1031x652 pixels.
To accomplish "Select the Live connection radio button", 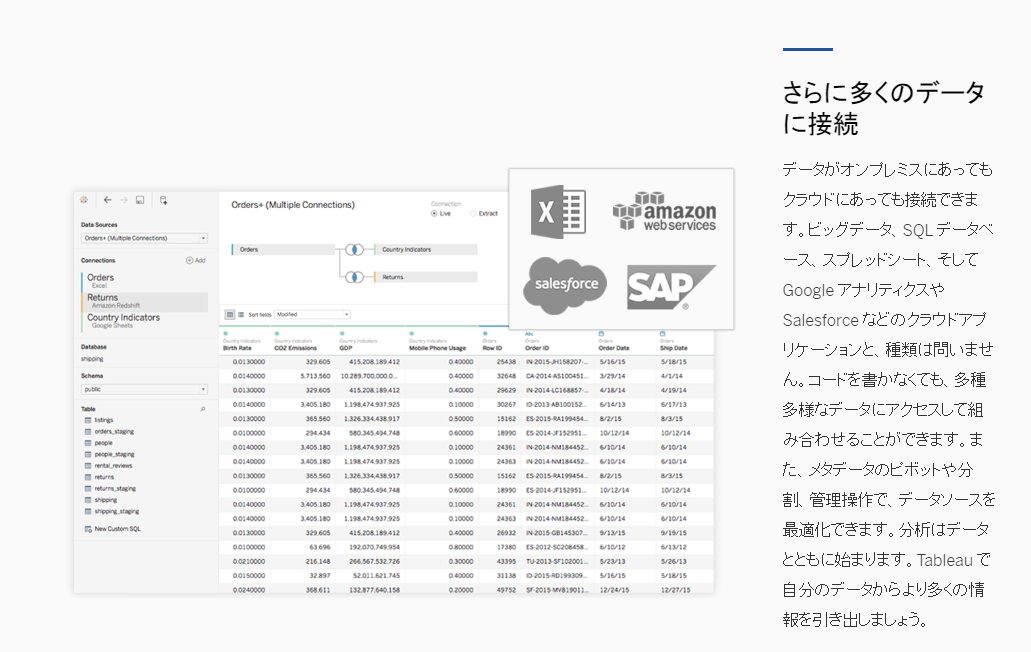I will 434,214.
